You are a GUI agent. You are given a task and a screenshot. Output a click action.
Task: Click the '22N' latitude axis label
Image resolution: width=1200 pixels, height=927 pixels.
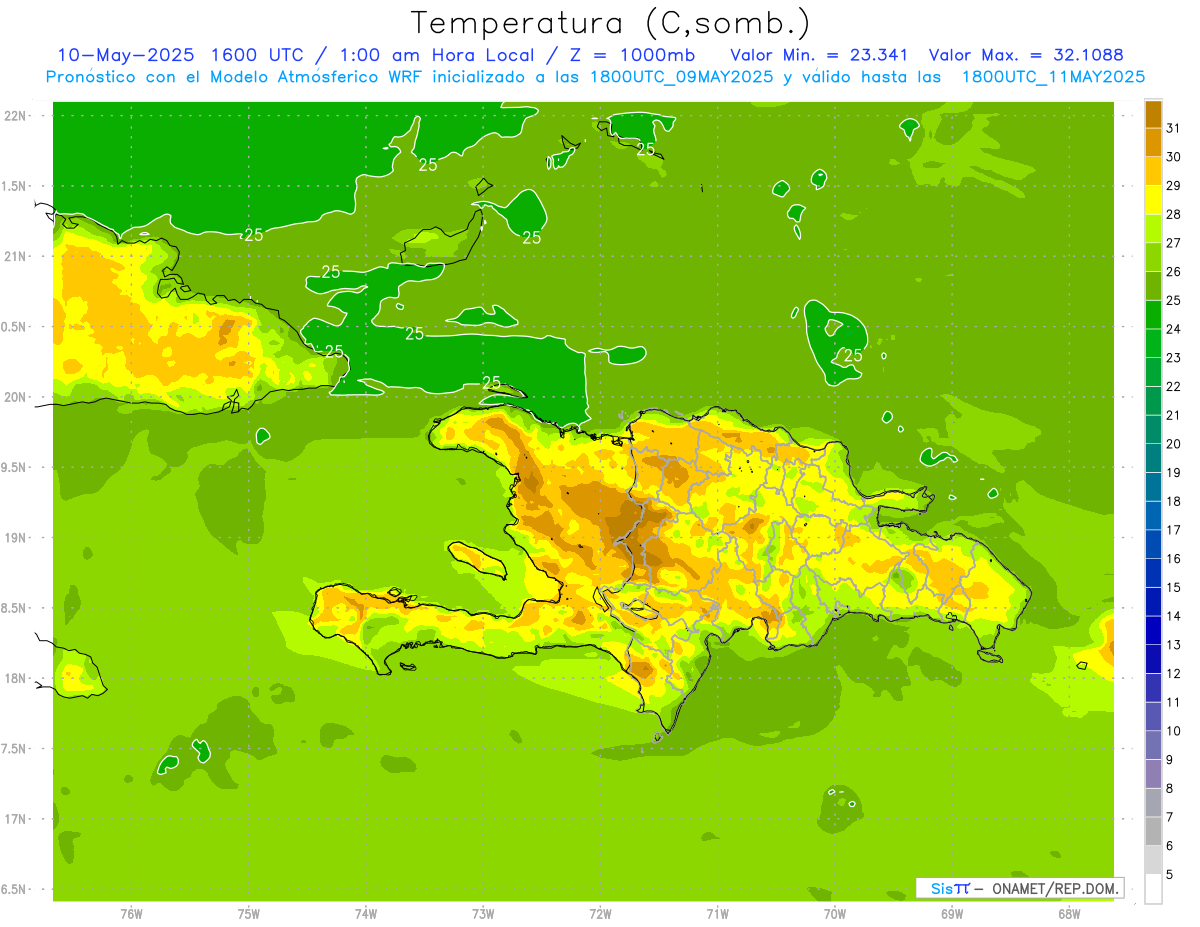[x=16, y=116]
